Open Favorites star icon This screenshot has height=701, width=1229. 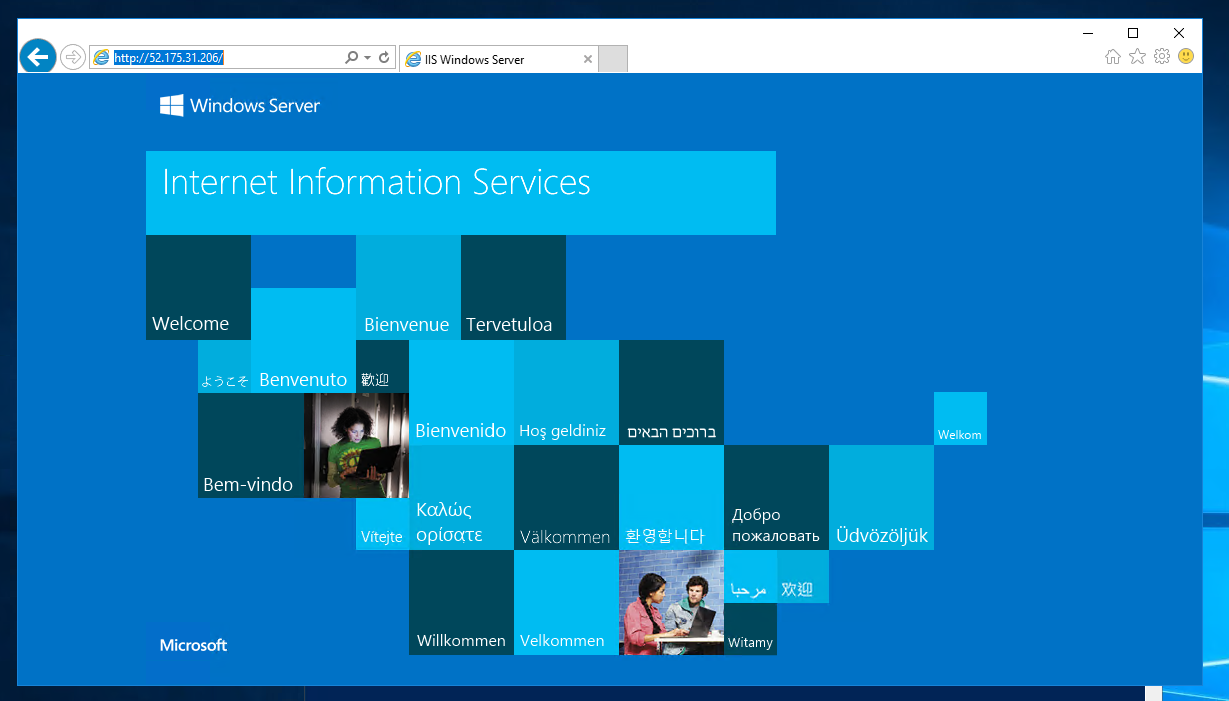pos(1137,57)
